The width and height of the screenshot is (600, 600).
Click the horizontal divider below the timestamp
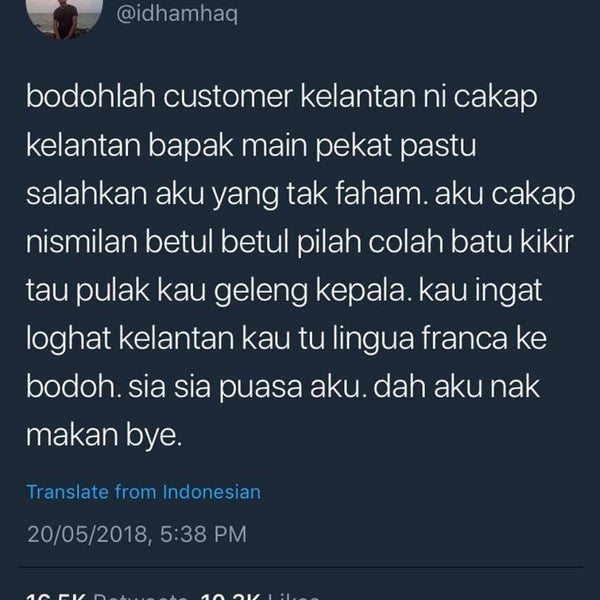301,566
